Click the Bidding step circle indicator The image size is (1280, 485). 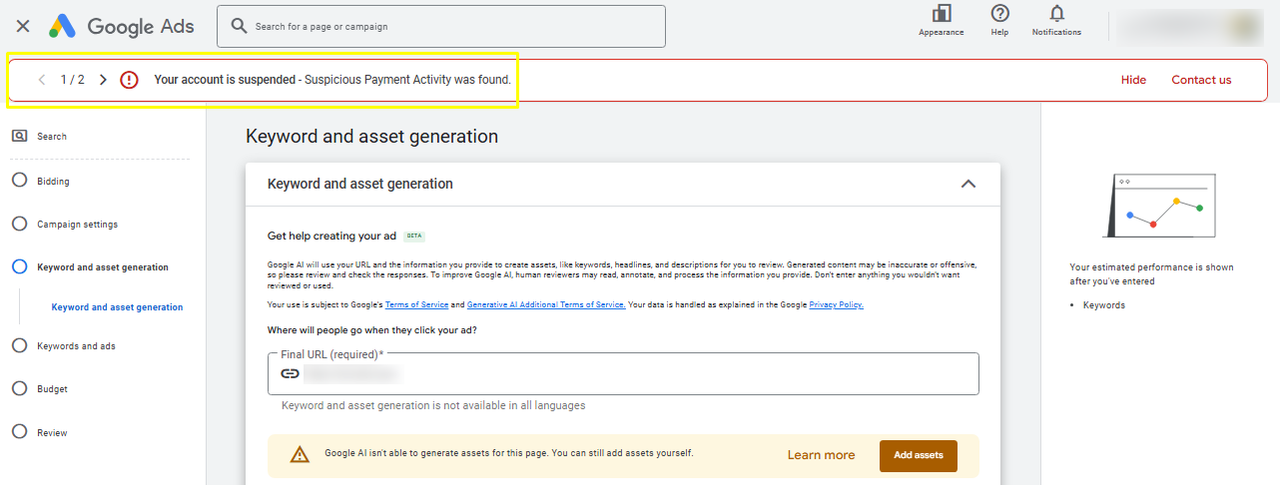19,181
